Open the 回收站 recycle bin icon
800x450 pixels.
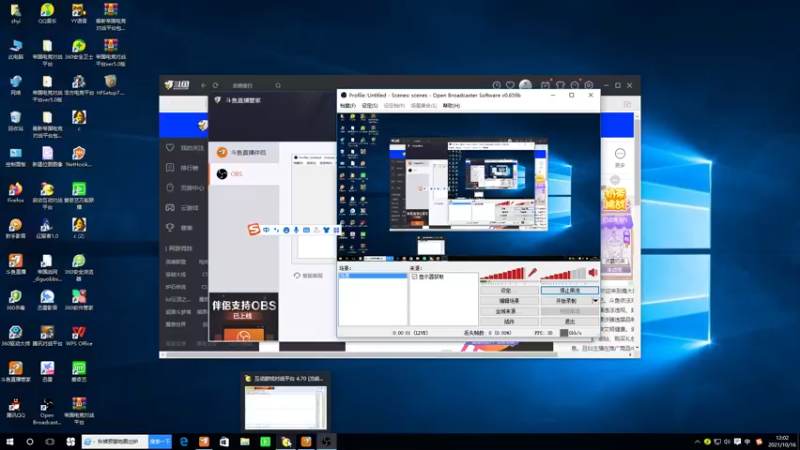[x=15, y=121]
